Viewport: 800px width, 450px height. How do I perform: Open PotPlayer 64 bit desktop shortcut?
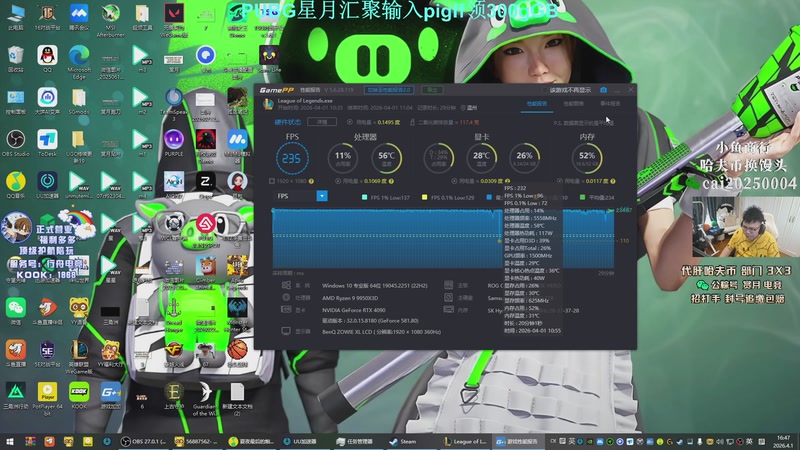click(47, 398)
